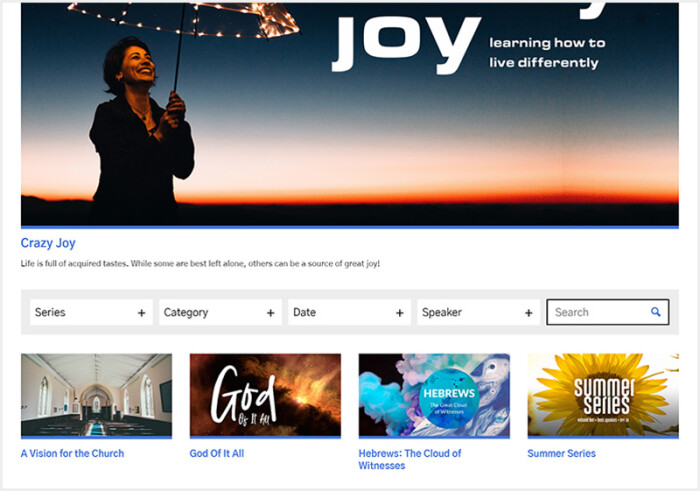Click the plus icon in Category filter
This screenshot has width=700, height=491.
(271, 313)
